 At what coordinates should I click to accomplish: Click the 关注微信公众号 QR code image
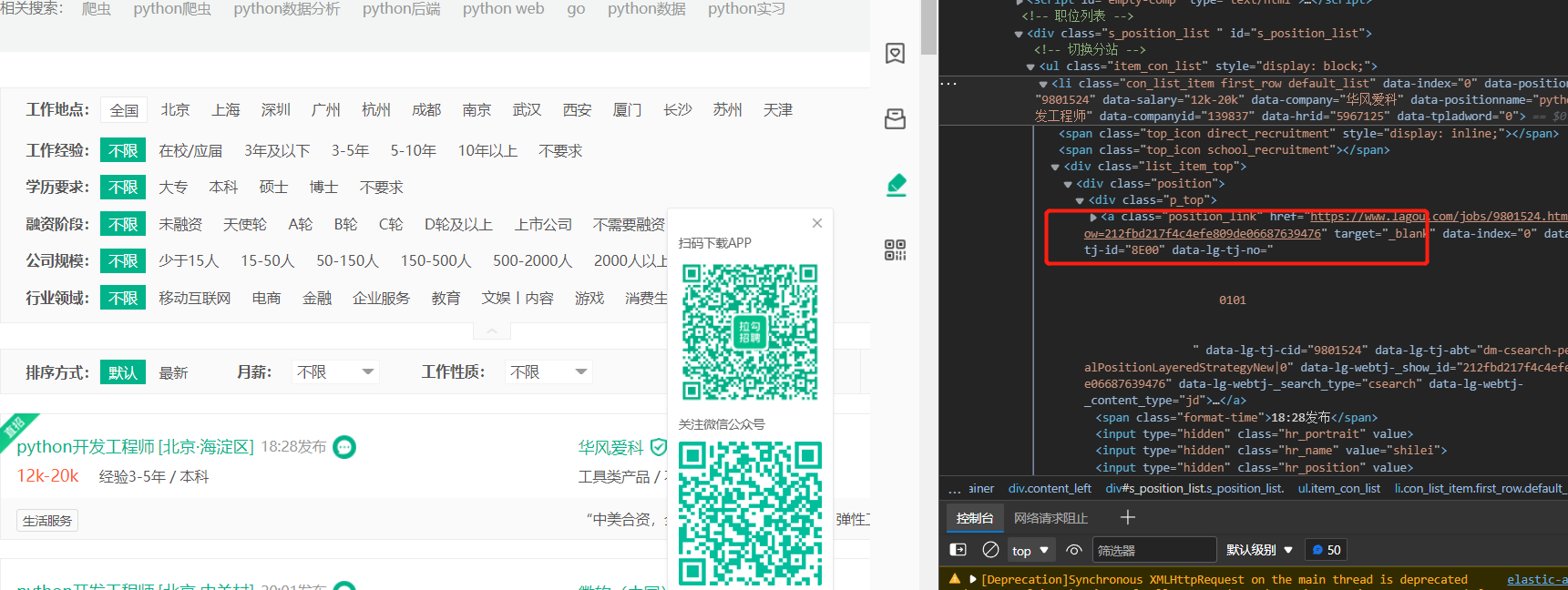(750, 513)
